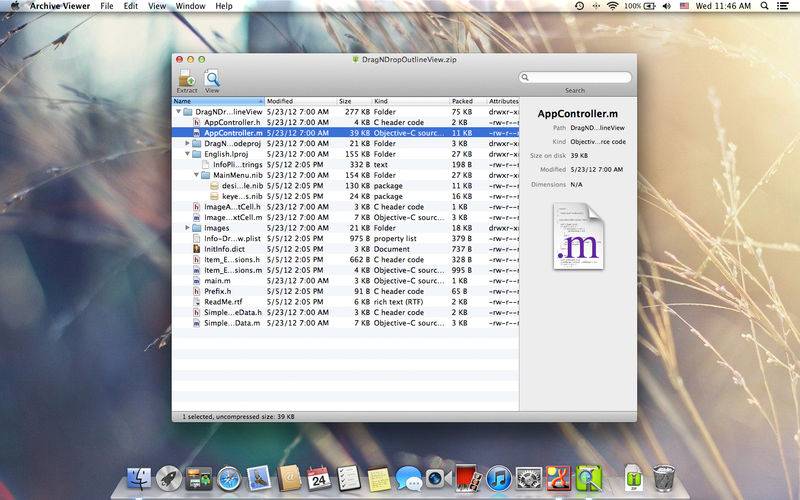Sort by the Kind column header

(411, 101)
